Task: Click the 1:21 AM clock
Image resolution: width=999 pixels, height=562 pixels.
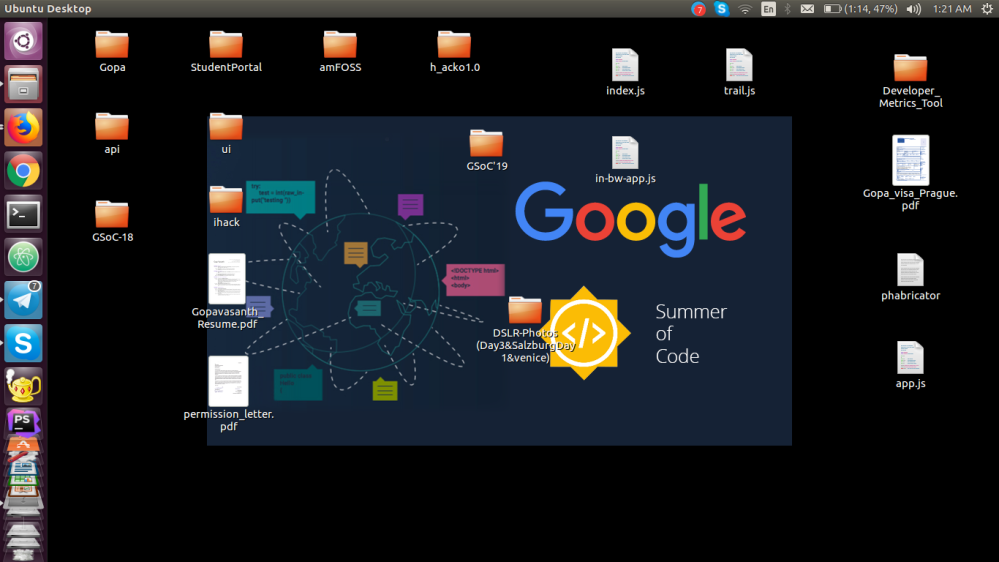Action: click(952, 9)
